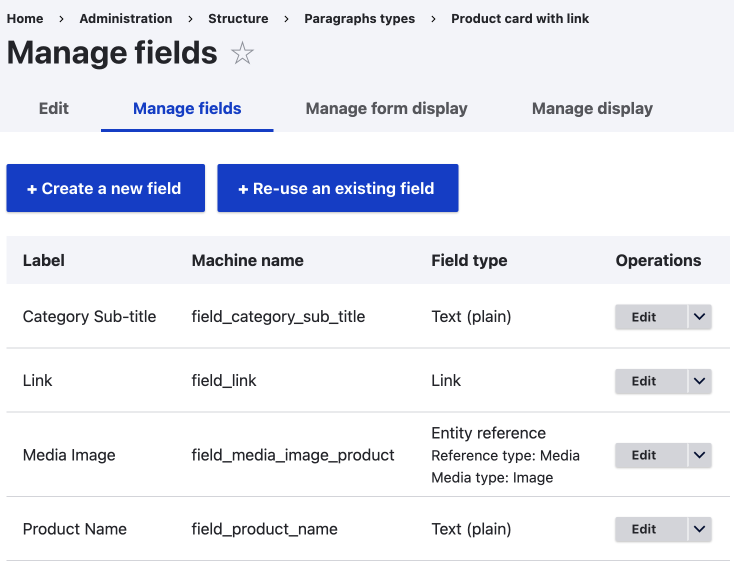Switch to the Manage form display tab
734x567 pixels.
pyautogui.click(x=386, y=108)
